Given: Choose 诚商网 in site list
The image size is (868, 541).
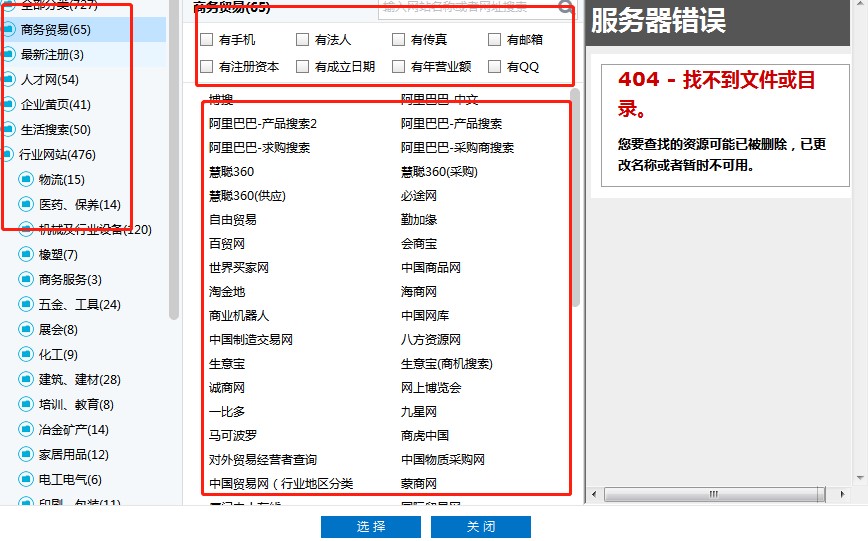Looking at the screenshot, I should pos(226,388).
